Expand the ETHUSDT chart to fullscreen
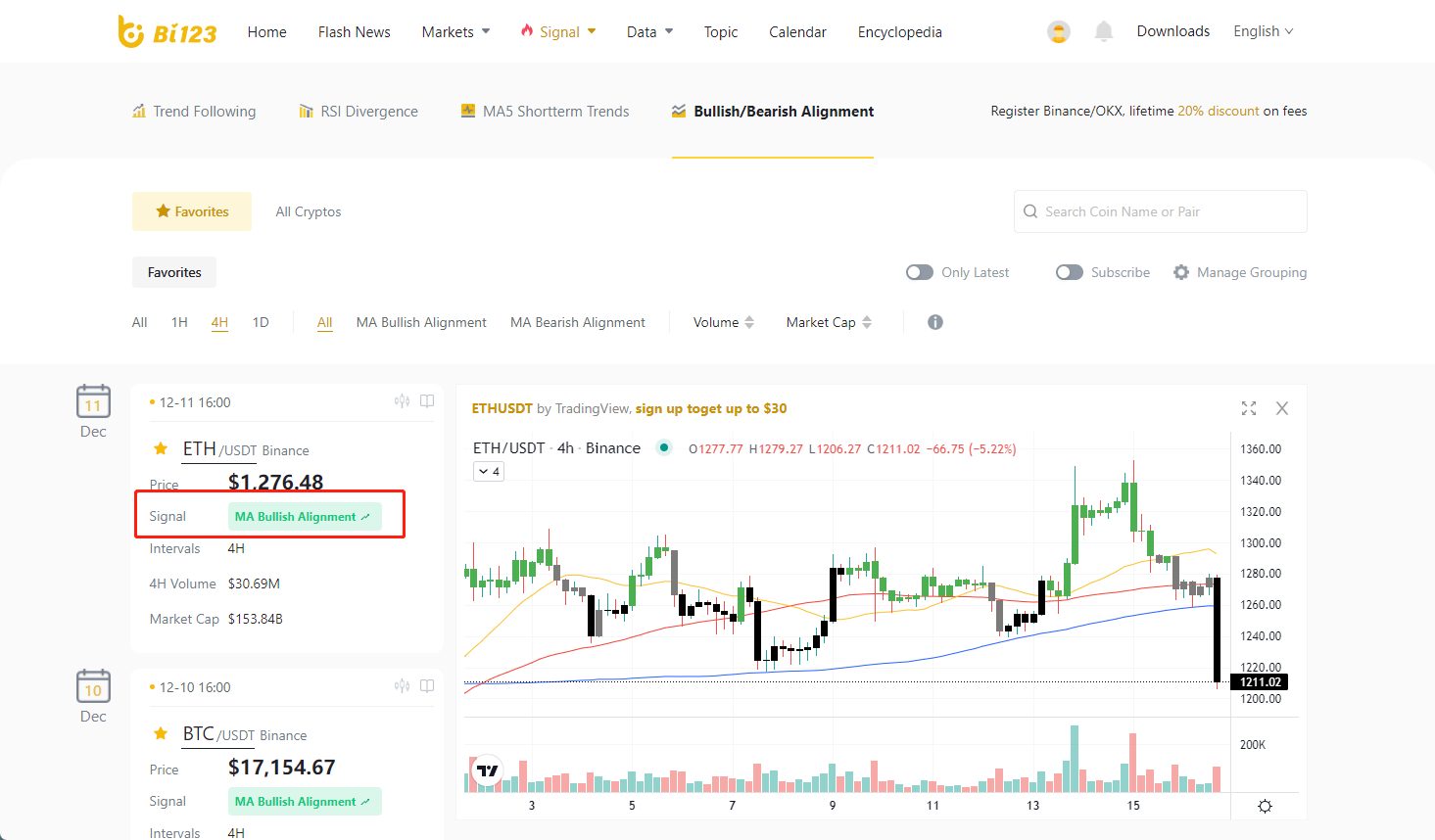 click(1249, 408)
